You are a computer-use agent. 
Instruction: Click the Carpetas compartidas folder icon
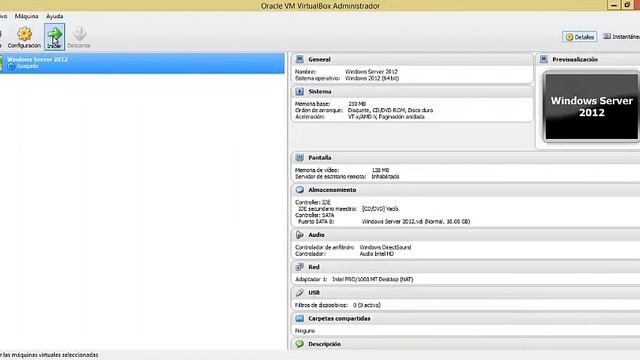300,318
